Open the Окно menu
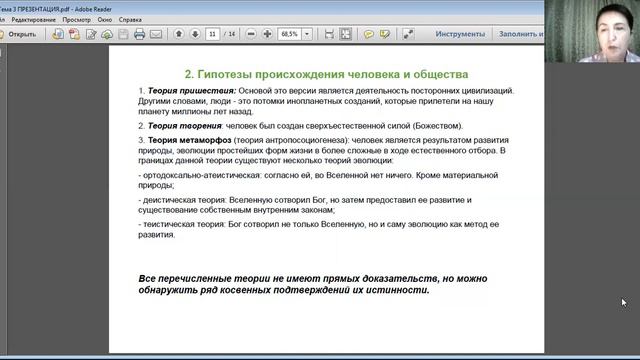Image resolution: width=640 pixels, height=360 pixels. pyautogui.click(x=105, y=20)
